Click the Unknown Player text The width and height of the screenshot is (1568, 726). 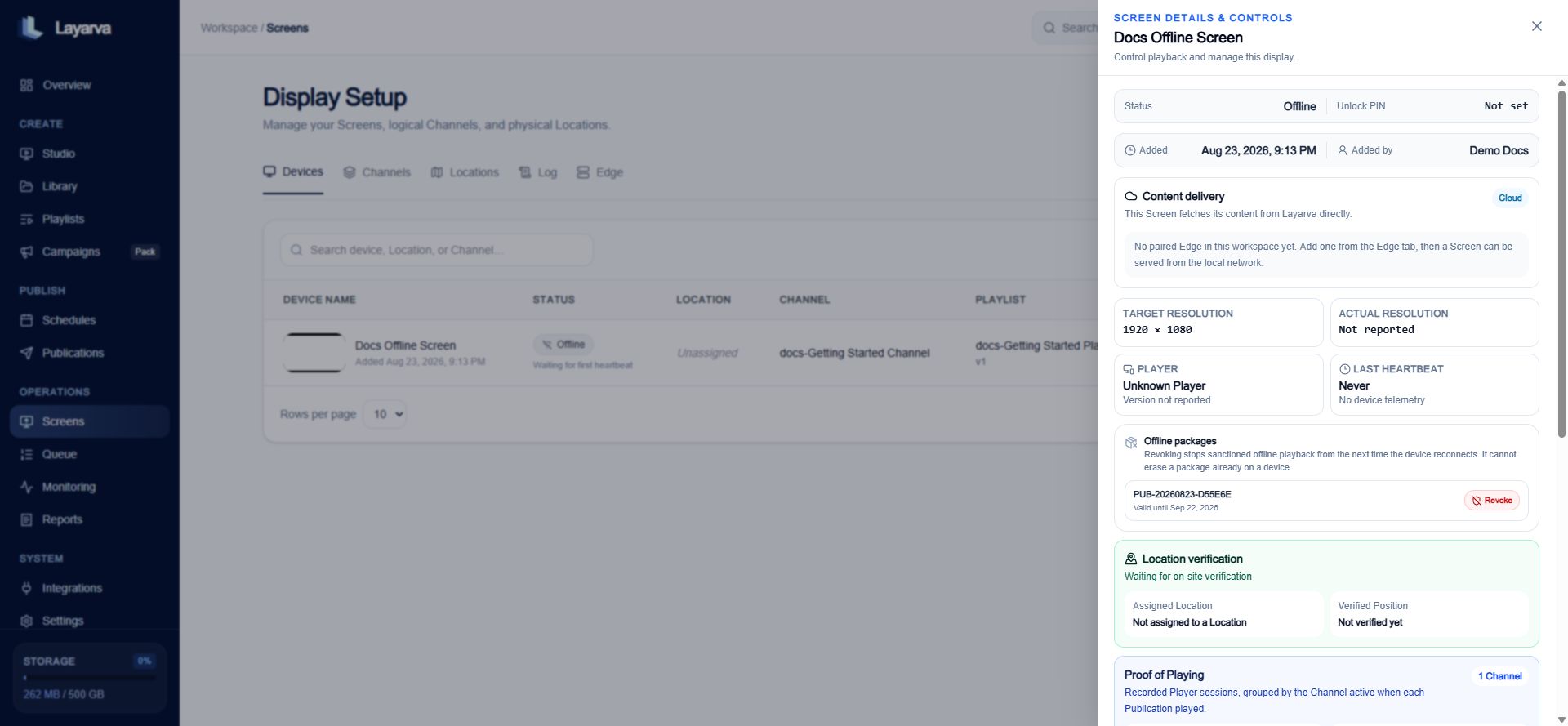point(1164,385)
